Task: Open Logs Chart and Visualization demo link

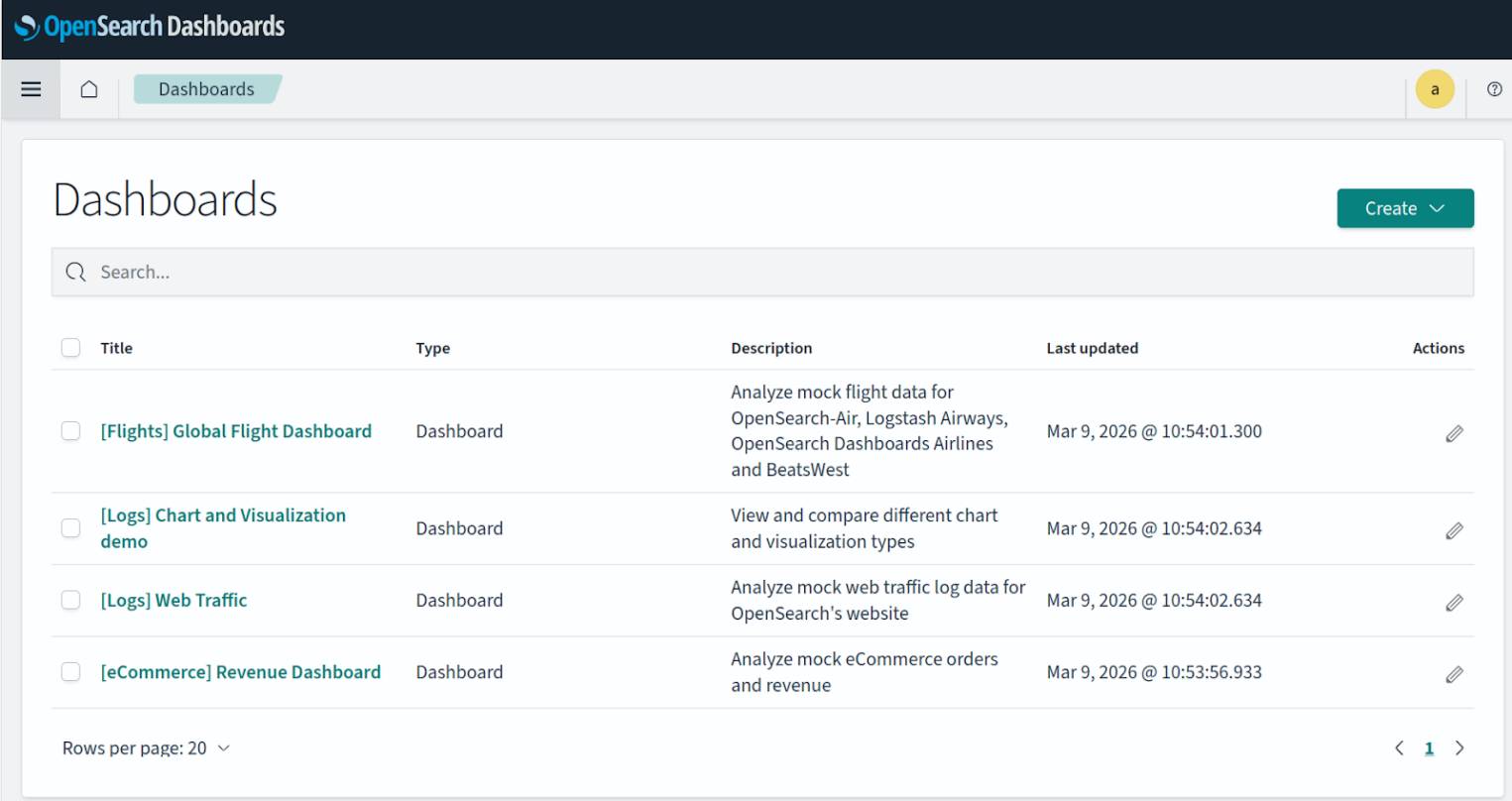Action: 222,516
